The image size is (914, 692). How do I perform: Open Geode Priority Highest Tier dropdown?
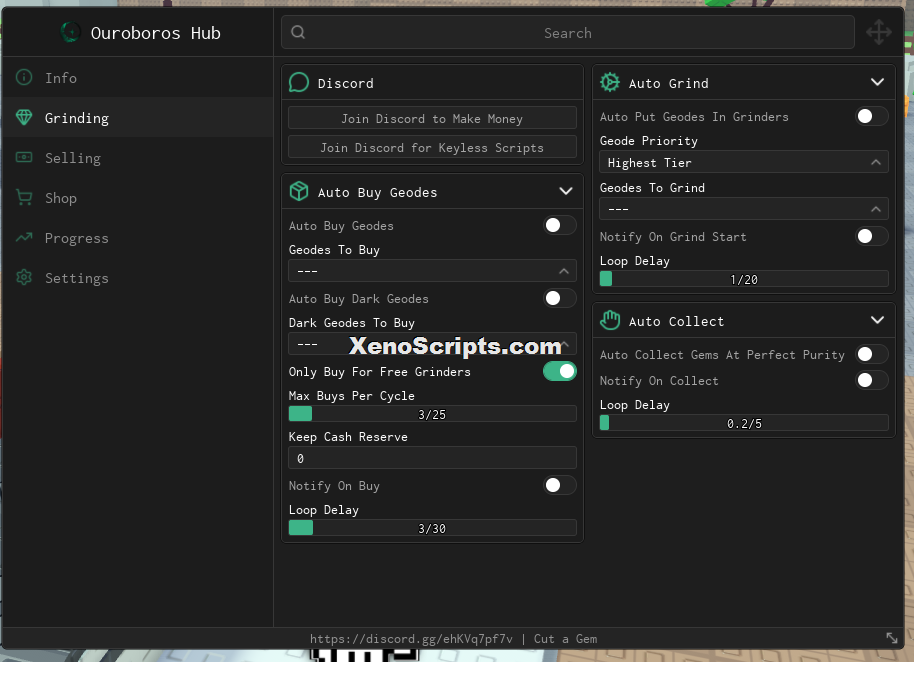coord(744,163)
